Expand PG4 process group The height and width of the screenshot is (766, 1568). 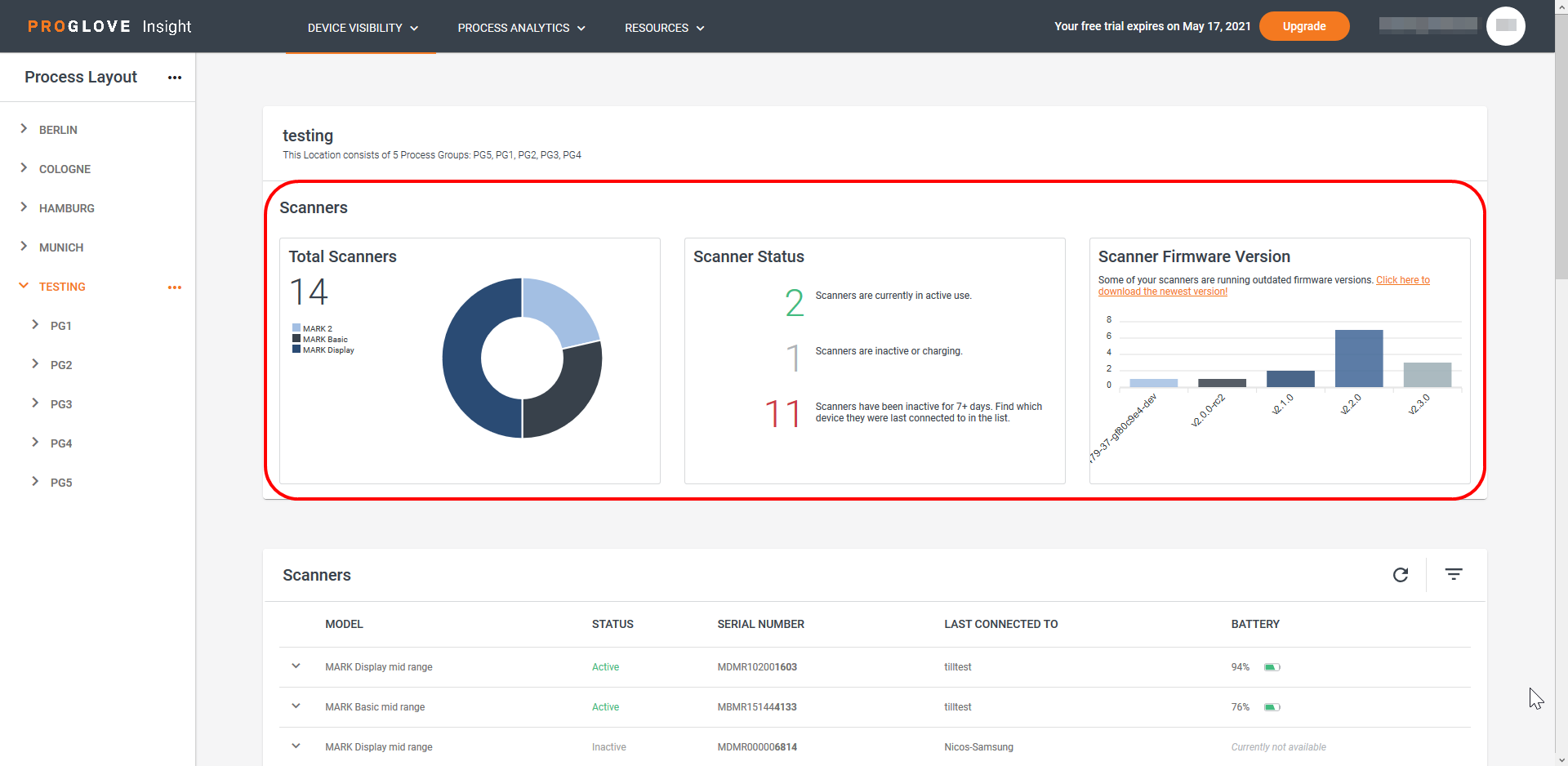point(35,443)
